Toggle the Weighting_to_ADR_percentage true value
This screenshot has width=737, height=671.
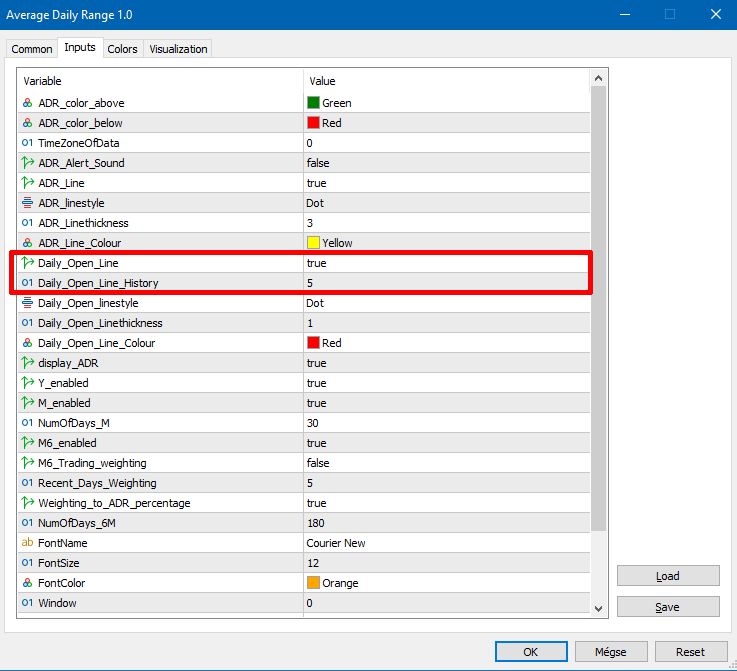pyautogui.click(x=447, y=503)
